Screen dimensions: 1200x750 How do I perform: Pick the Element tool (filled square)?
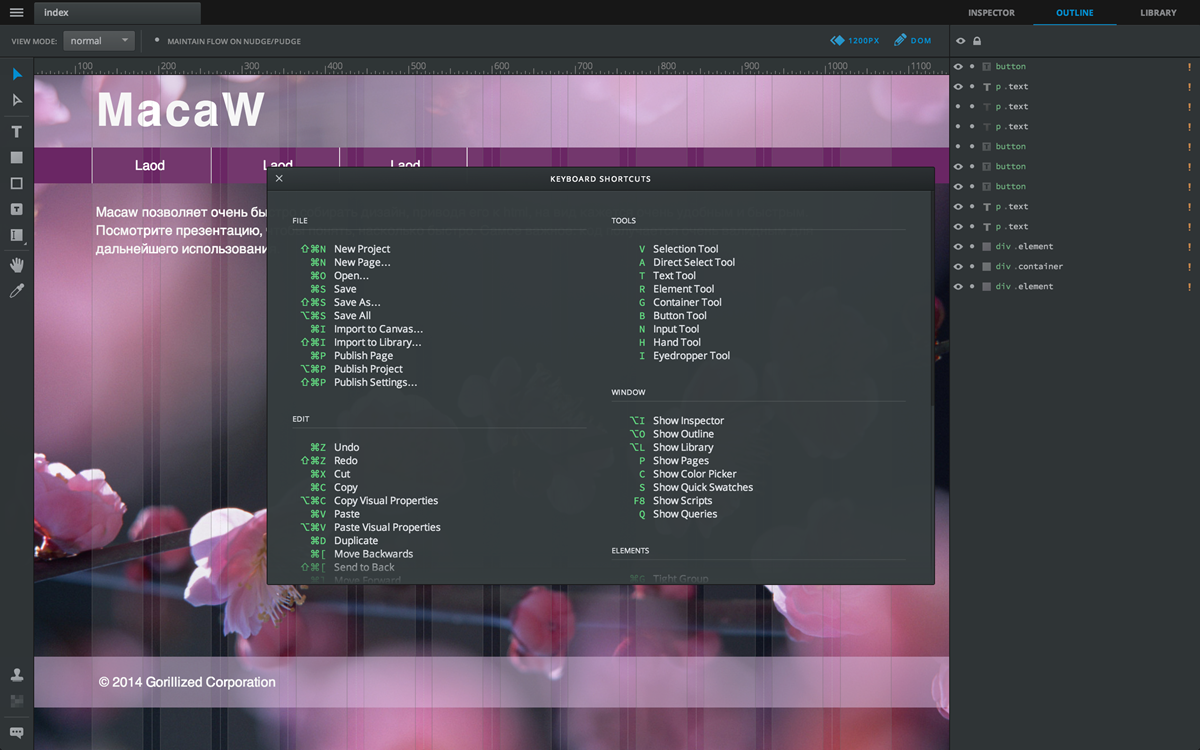[17, 158]
